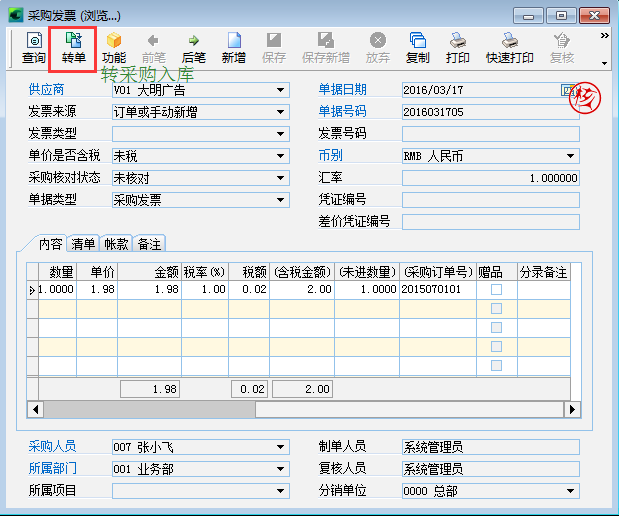Click the scrollbar left arrow
This screenshot has height=516, width=619.
click(36, 410)
